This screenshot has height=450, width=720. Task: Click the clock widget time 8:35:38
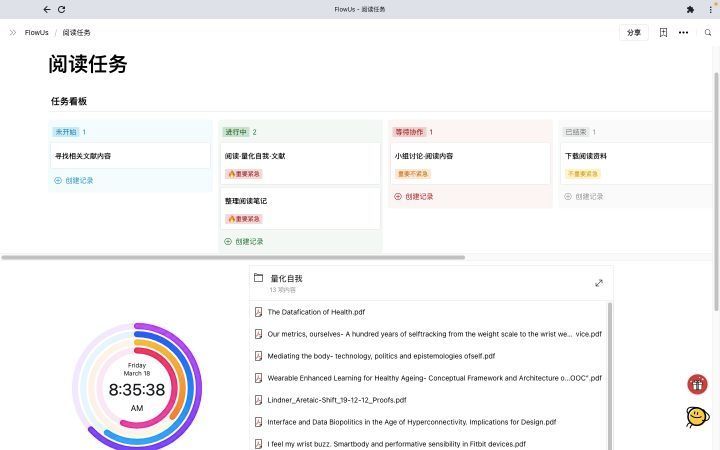[x=137, y=390]
